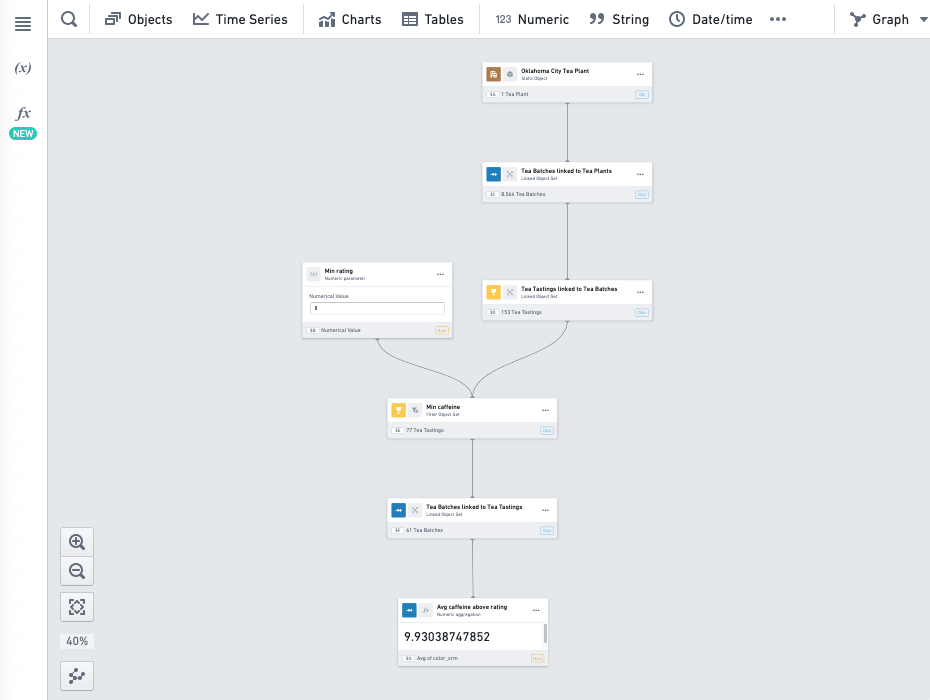The height and width of the screenshot is (700, 930).
Task: Click the yellow icon on the Min caffeine node
Action: (399, 411)
